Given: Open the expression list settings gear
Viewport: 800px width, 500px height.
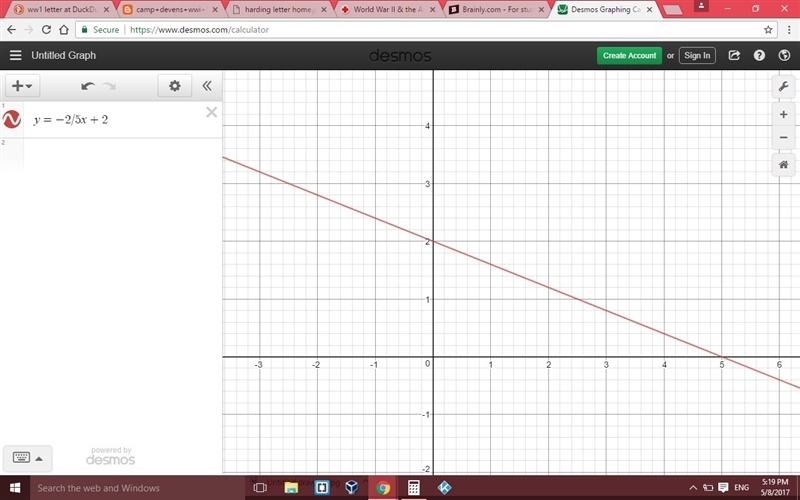Looking at the screenshot, I should pos(174,86).
